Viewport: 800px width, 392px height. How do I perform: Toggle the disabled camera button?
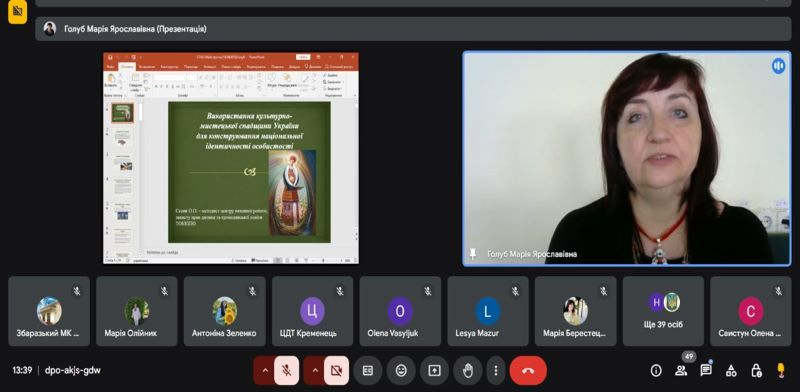tap(336, 371)
